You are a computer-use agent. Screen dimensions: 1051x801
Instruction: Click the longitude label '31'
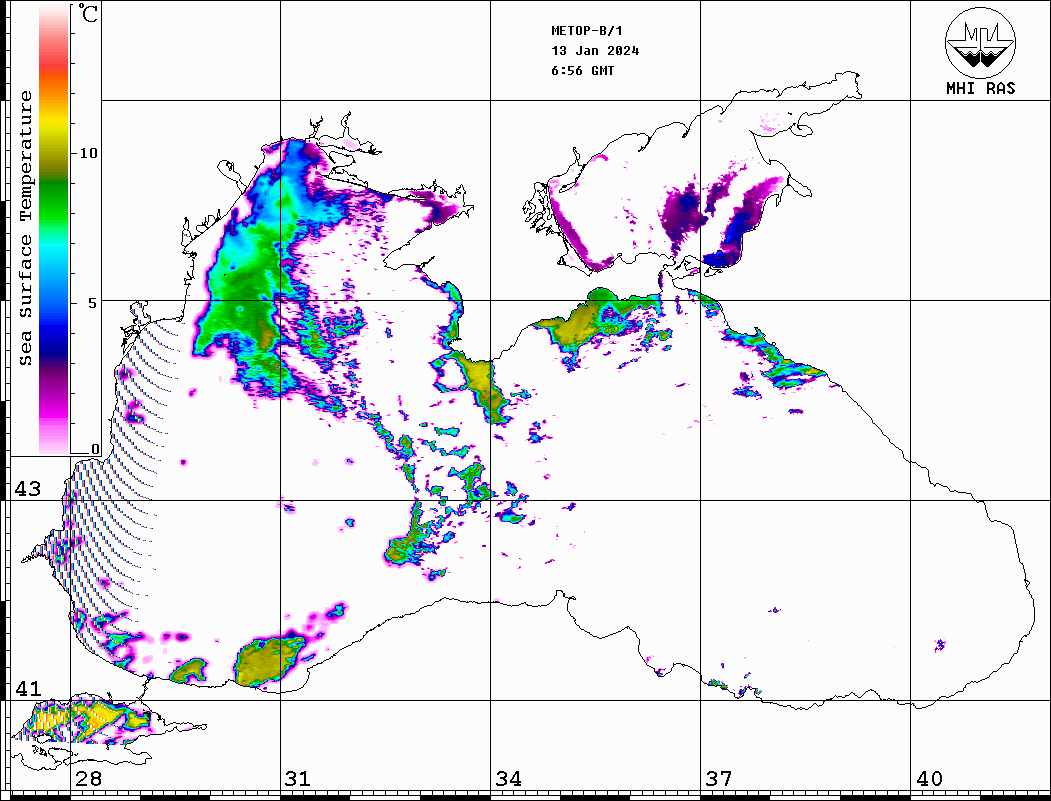[298, 778]
